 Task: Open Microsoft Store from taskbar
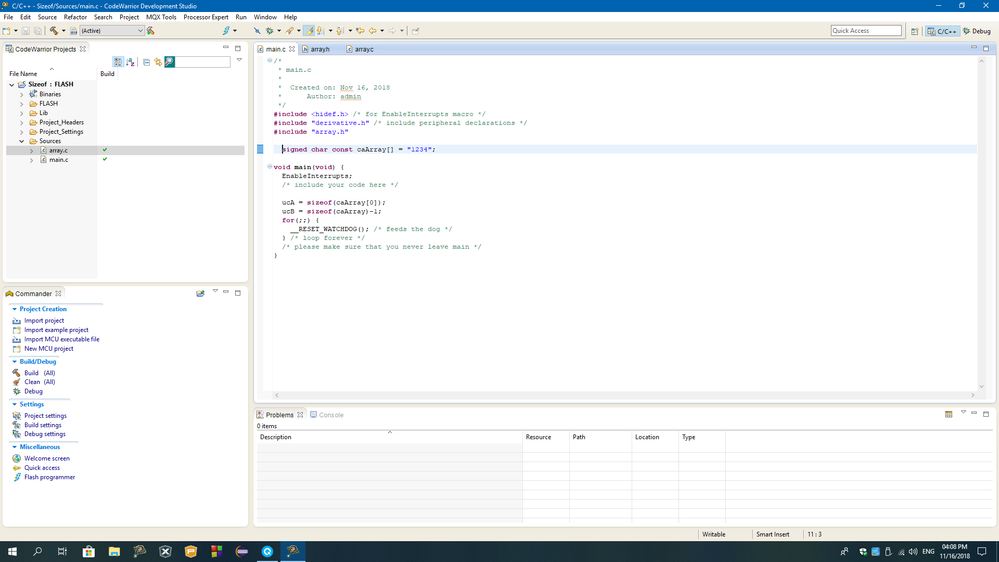(89, 551)
